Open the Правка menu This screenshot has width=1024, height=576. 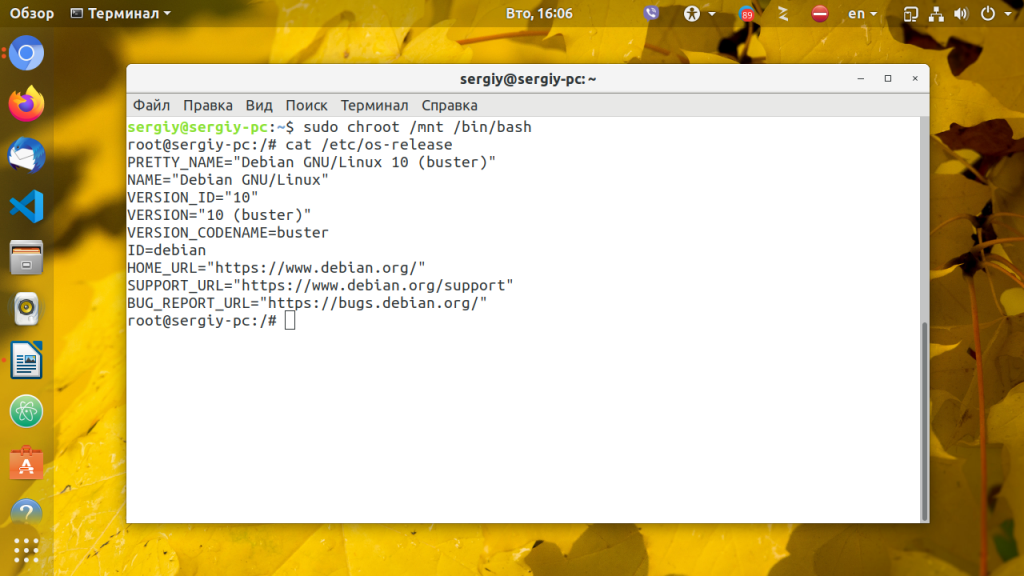tap(208, 105)
